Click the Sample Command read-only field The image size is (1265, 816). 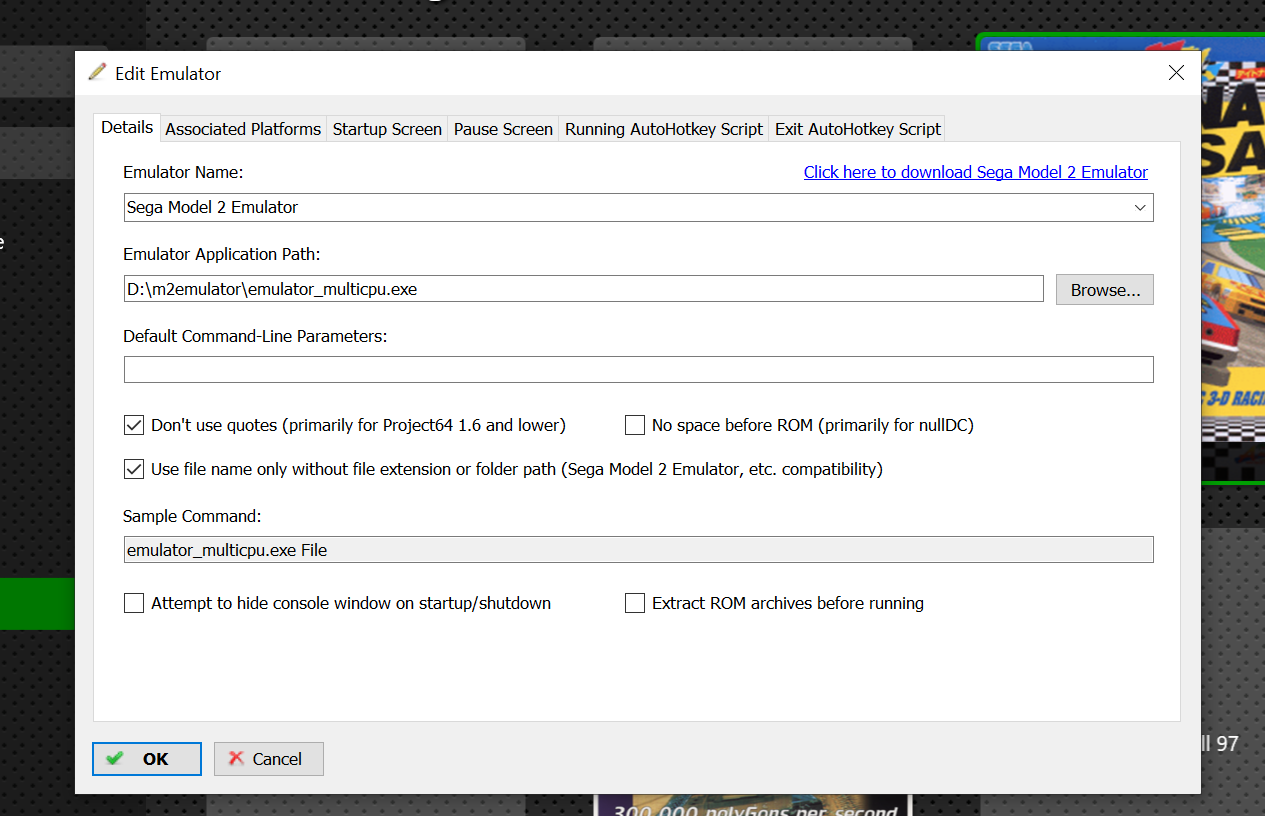point(638,549)
